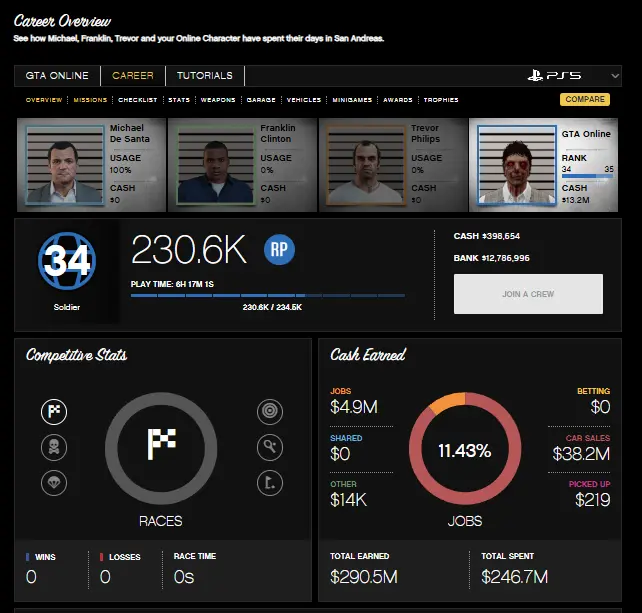The width and height of the screenshot is (642, 613).
Task: Click the RP progress bar under play time
Action: pos(268,295)
